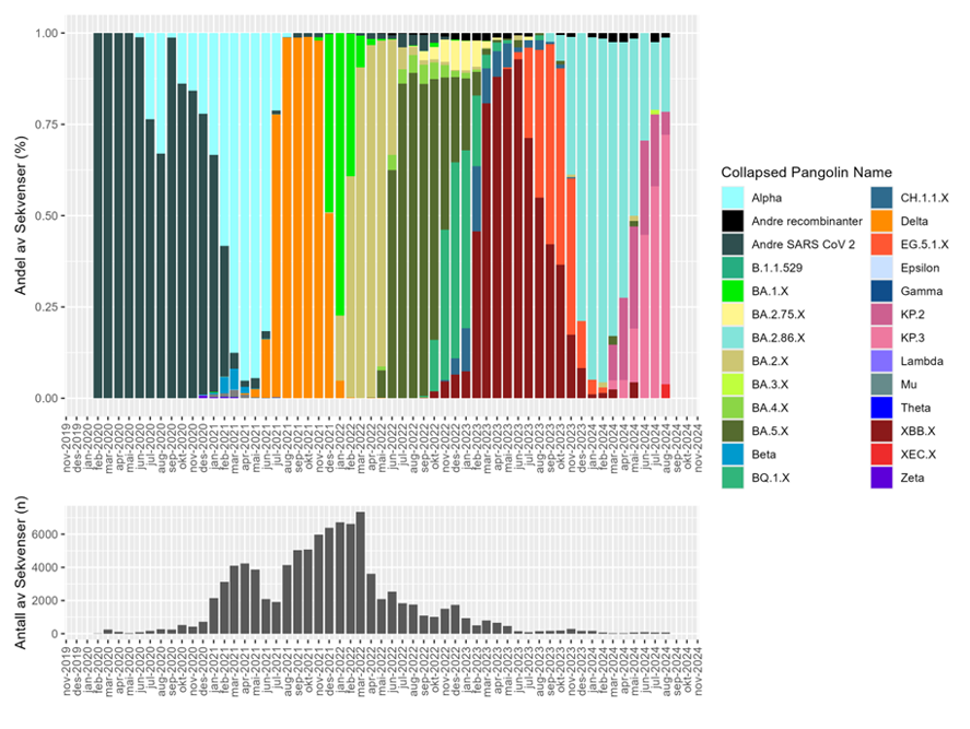The image size is (970, 729).
Task: Click the Alpha legend color swatch
Action: 731,197
